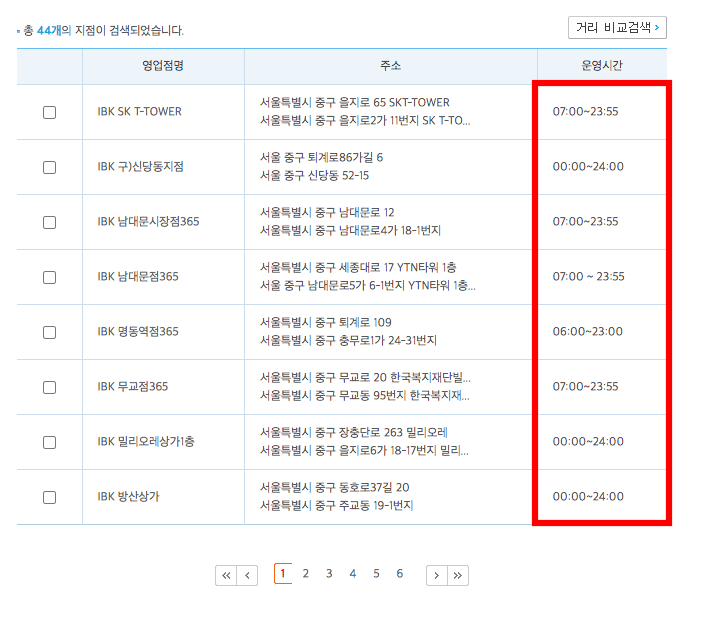Click the 주소 column header
Image resolution: width=715 pixels, height=622 pixels.
[391, 66]
